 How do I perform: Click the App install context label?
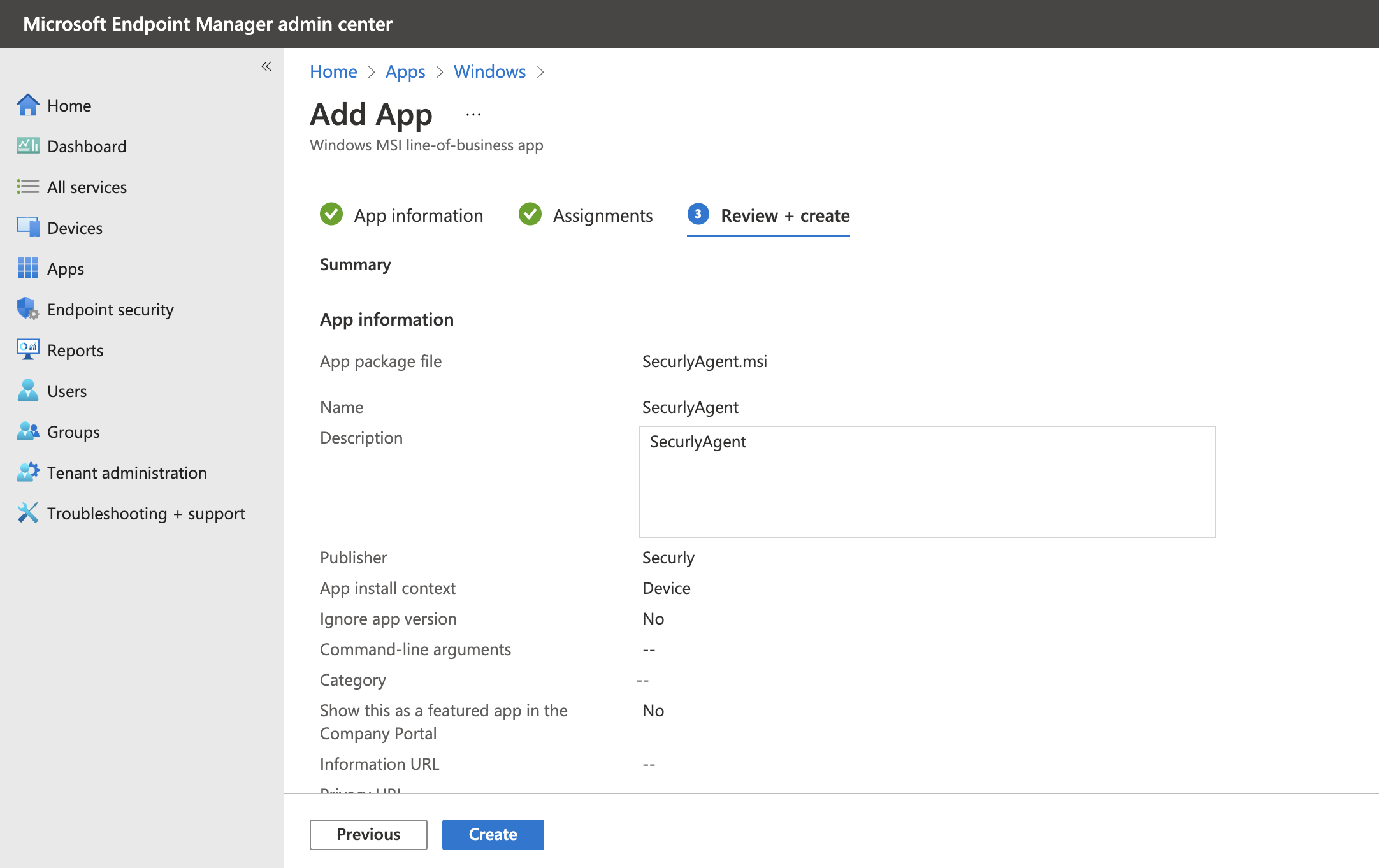pos(387,588)
